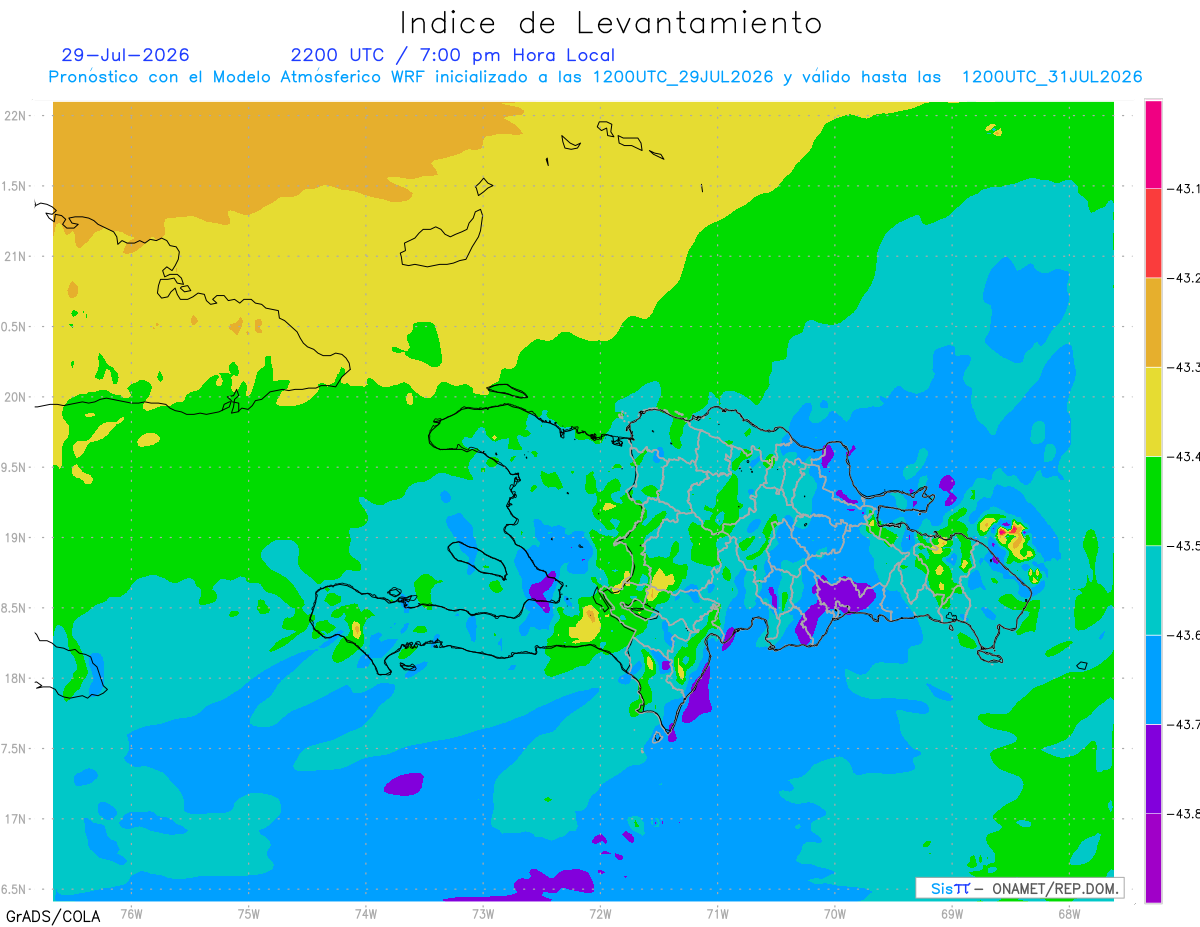Click the '22N' latitude label
1200x927 pixels.
coord(15,115)
